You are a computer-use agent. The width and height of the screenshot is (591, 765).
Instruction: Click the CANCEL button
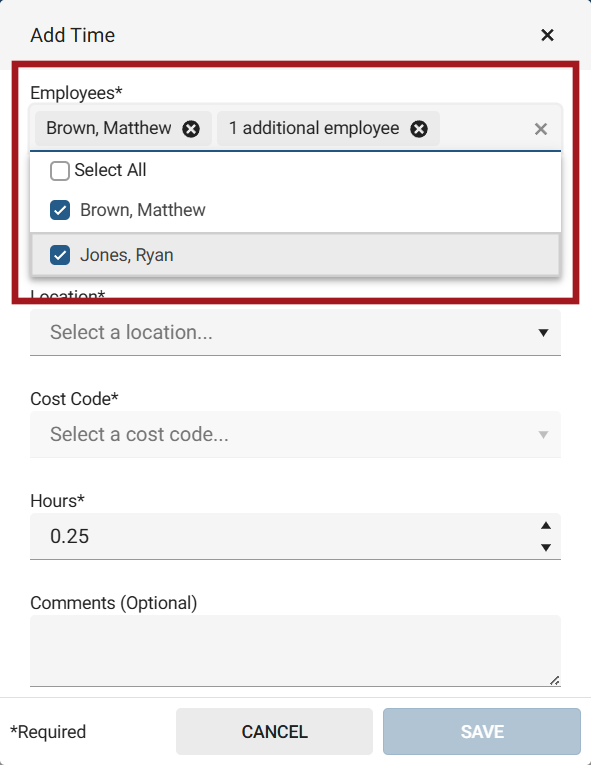[274, 731]
